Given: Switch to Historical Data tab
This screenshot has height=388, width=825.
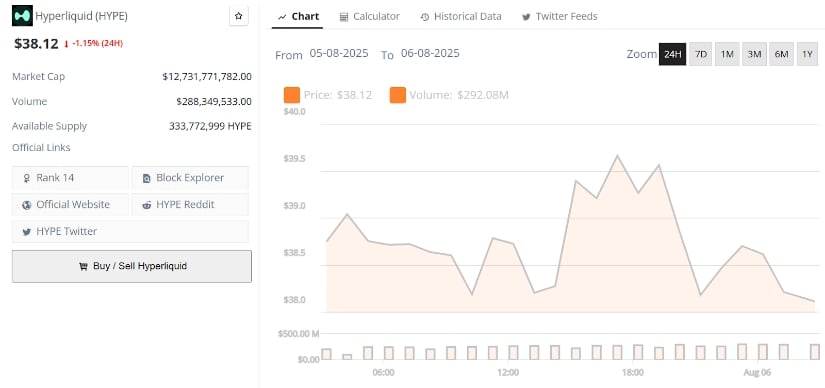Looking at the screenshot, I should click(461, 16).
